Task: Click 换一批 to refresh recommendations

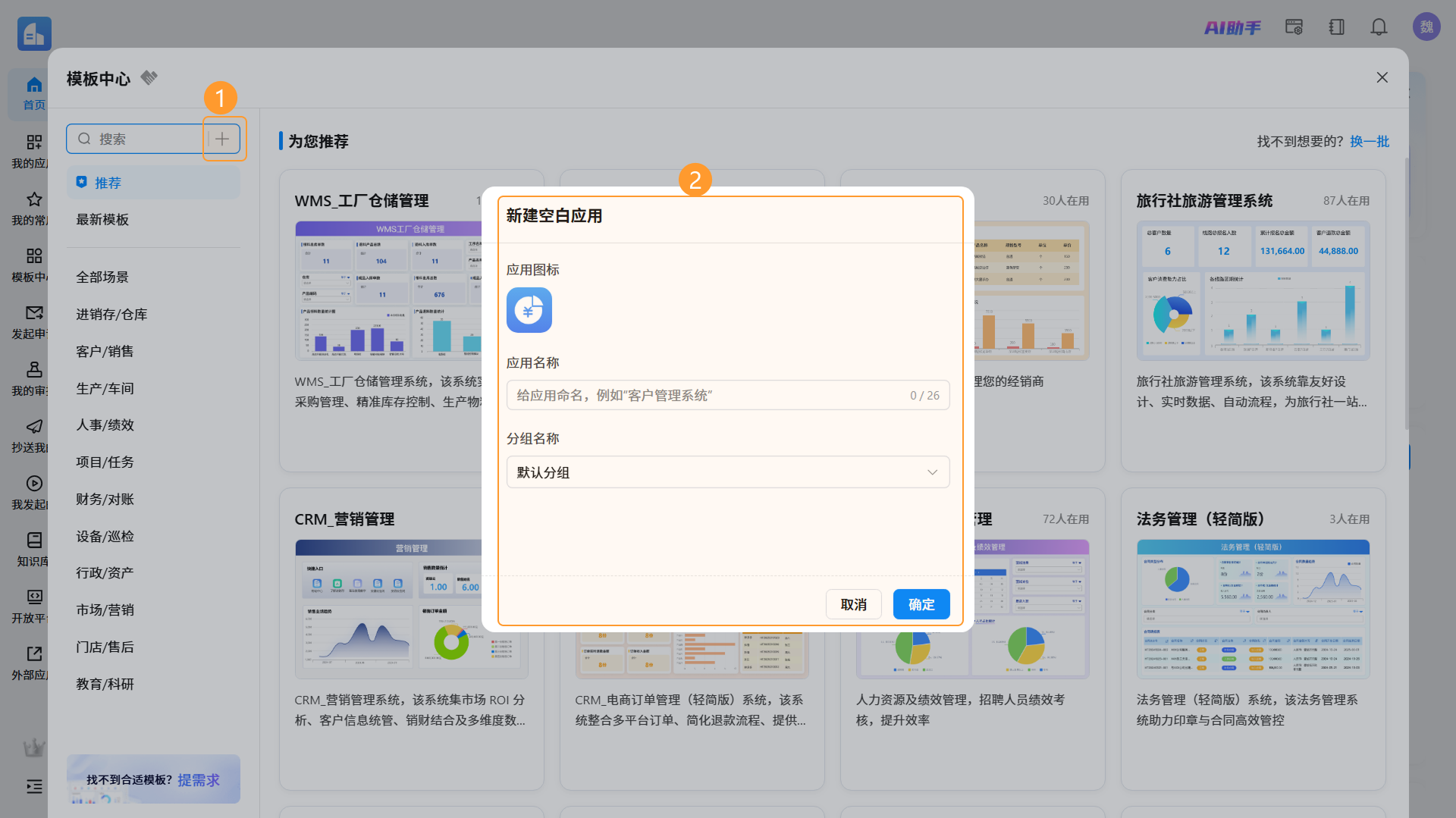Action: click(x=1370, y=142)
